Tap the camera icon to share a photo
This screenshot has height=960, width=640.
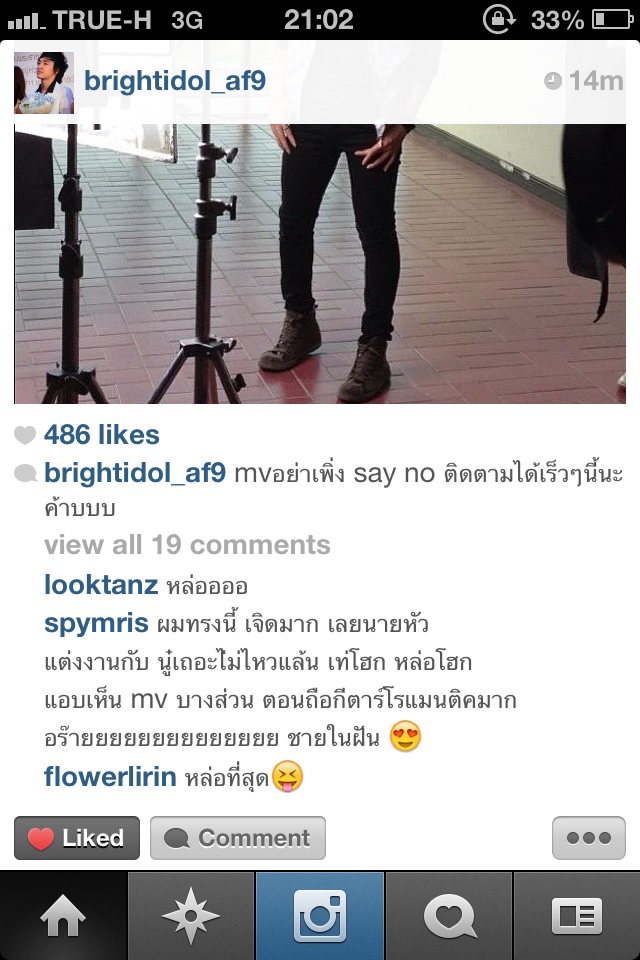pos(320,915)
